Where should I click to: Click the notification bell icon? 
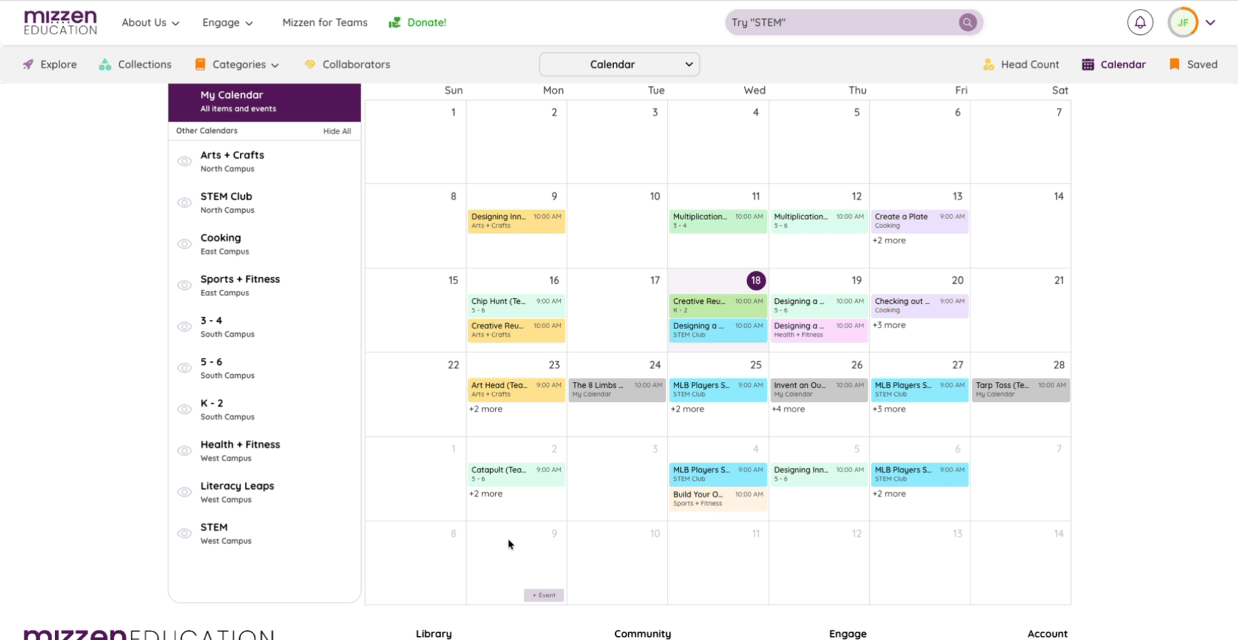click(1139, 22)
